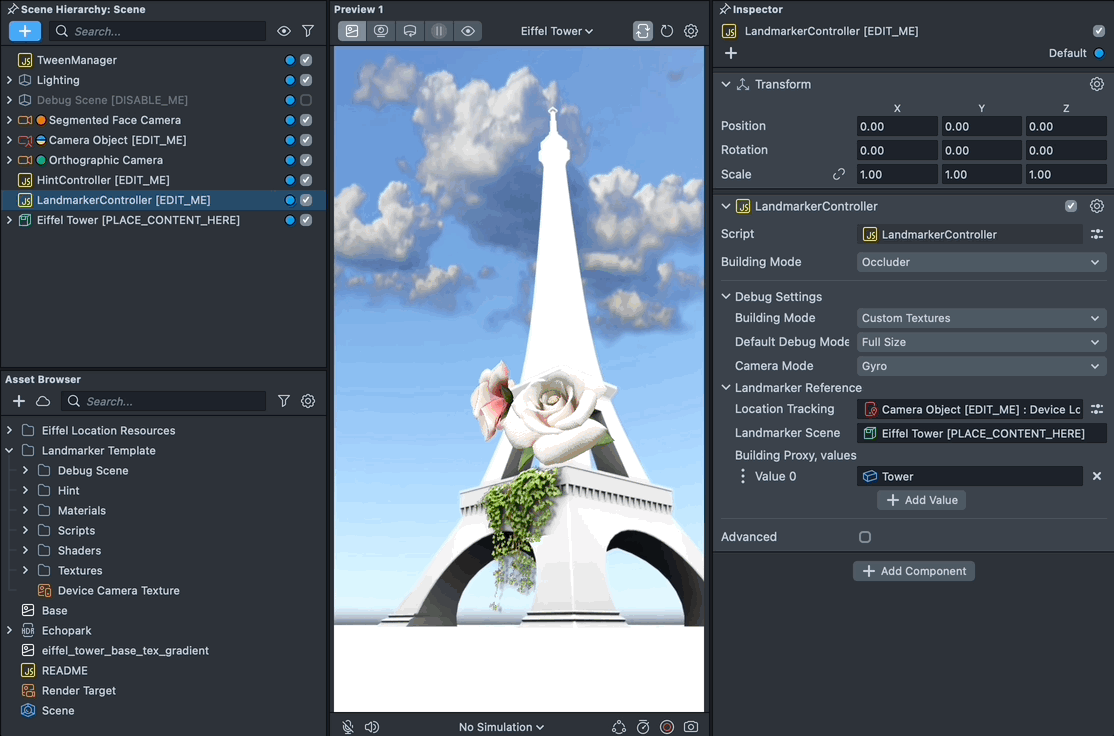Click the uniform scale link icon
This screenshot has height=736, width=1114.
pos(839,174)
